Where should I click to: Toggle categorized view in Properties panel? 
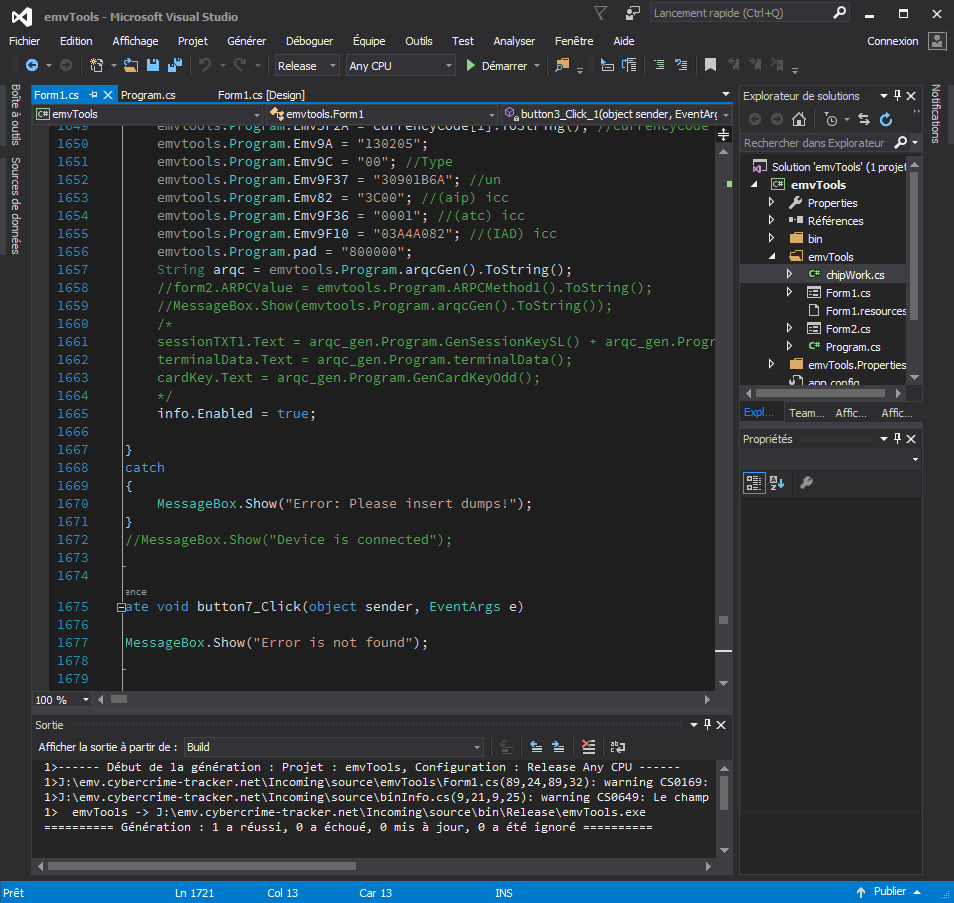click(753, 483)
